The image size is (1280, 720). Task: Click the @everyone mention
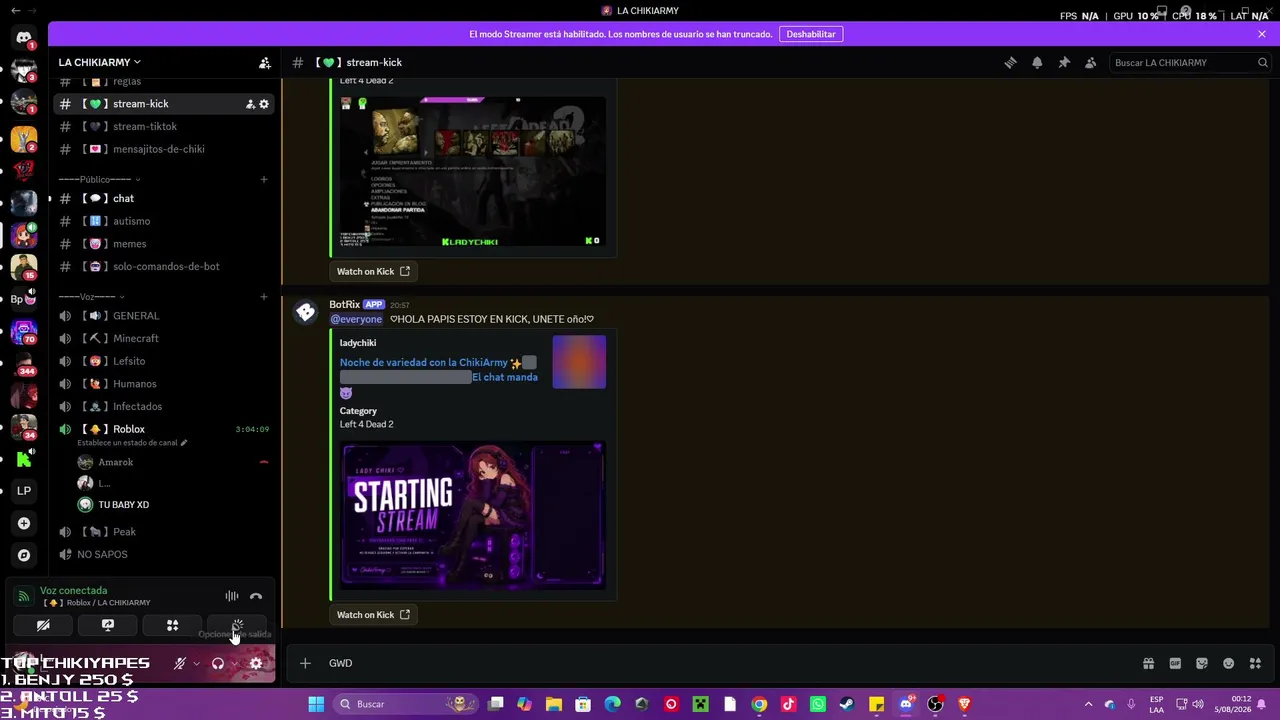(356, 319)
